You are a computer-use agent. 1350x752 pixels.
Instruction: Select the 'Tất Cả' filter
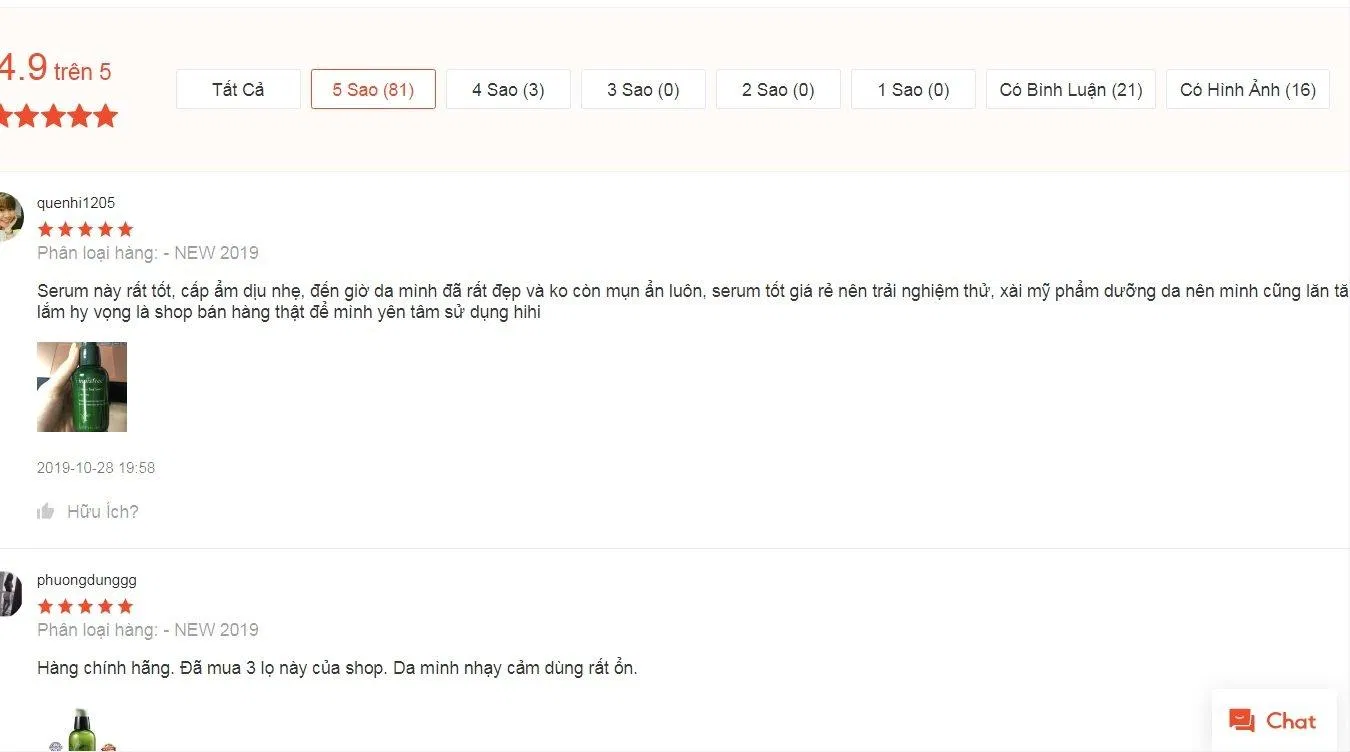[x=238, y=89]
